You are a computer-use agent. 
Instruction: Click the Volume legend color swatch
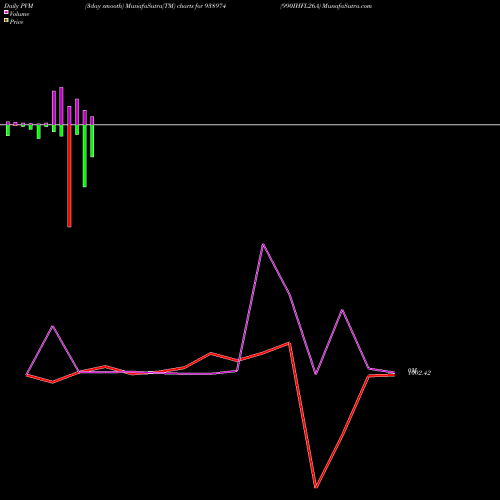[x=6, y=12]
